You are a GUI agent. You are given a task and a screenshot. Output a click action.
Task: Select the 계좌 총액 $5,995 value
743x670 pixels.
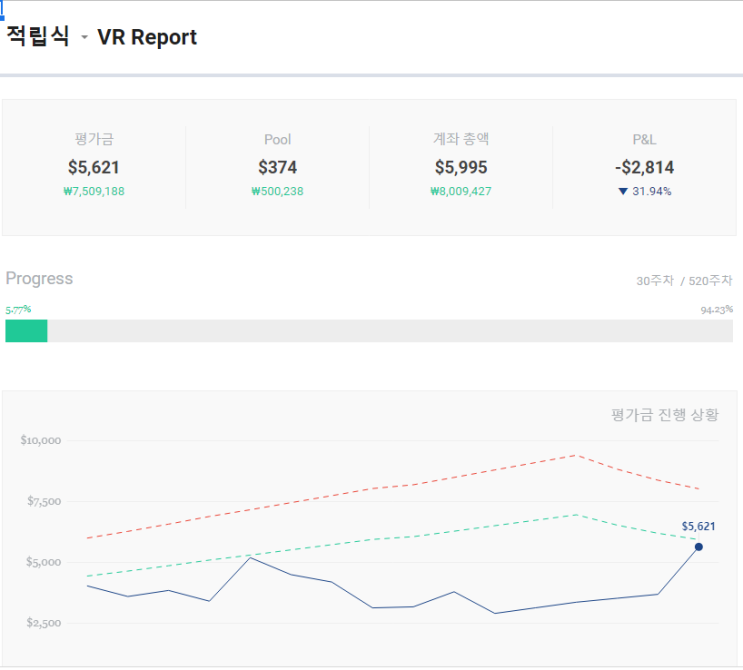[x=461, y=167]
